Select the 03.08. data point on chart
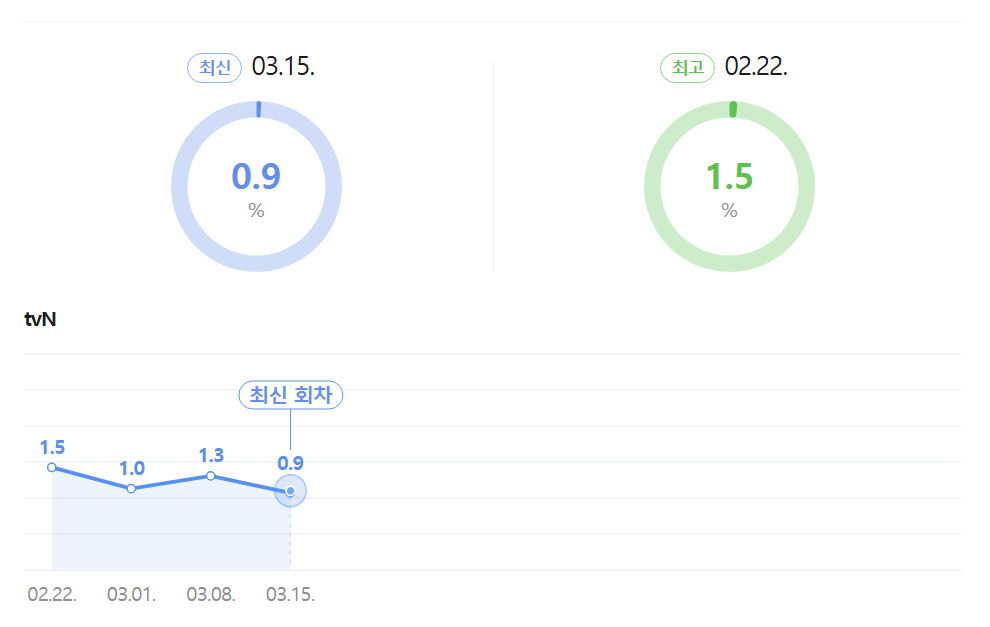 click(211, 476)
